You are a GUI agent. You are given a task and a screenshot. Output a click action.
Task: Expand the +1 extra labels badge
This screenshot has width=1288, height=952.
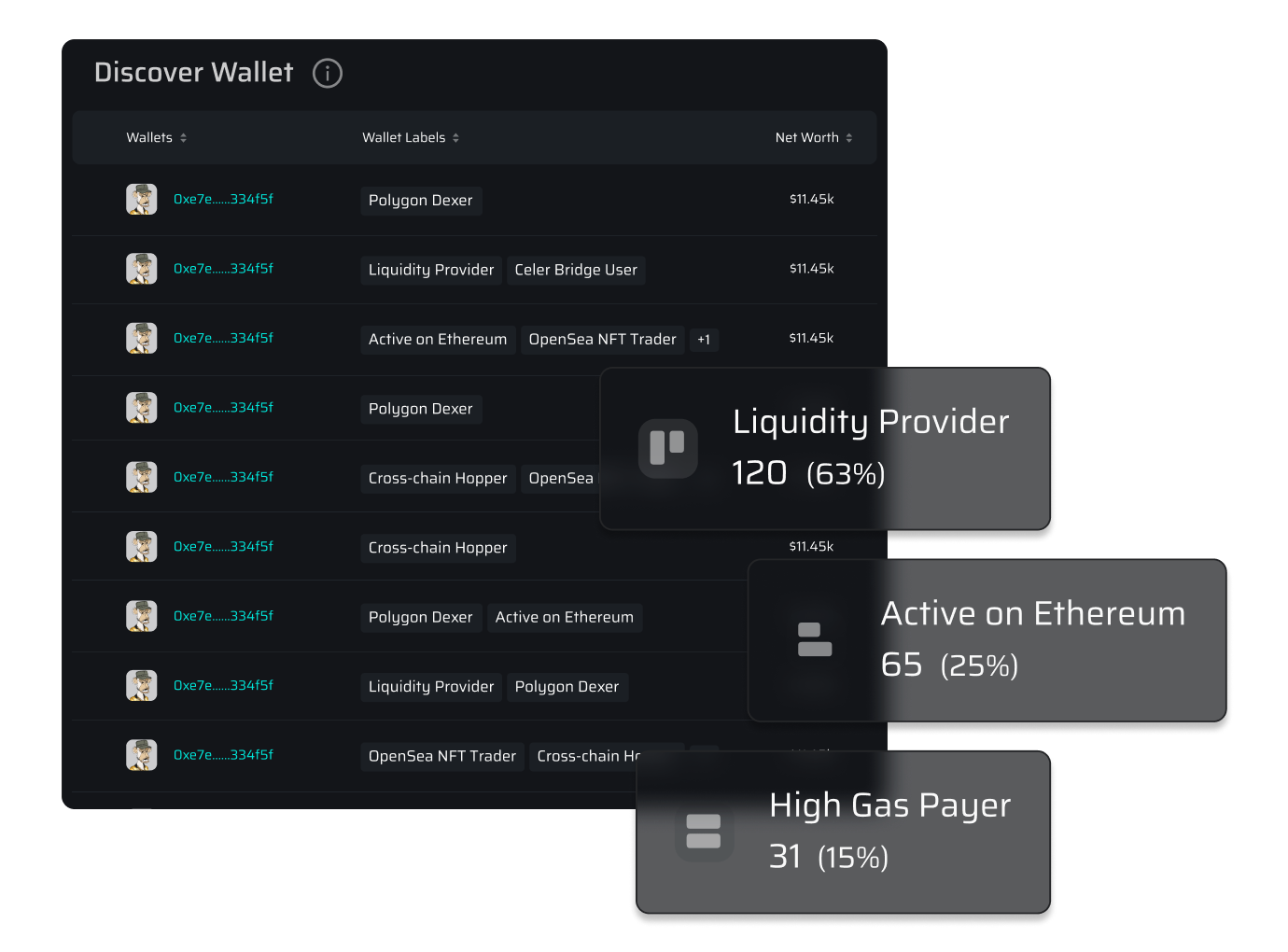(x=704, y=340)
